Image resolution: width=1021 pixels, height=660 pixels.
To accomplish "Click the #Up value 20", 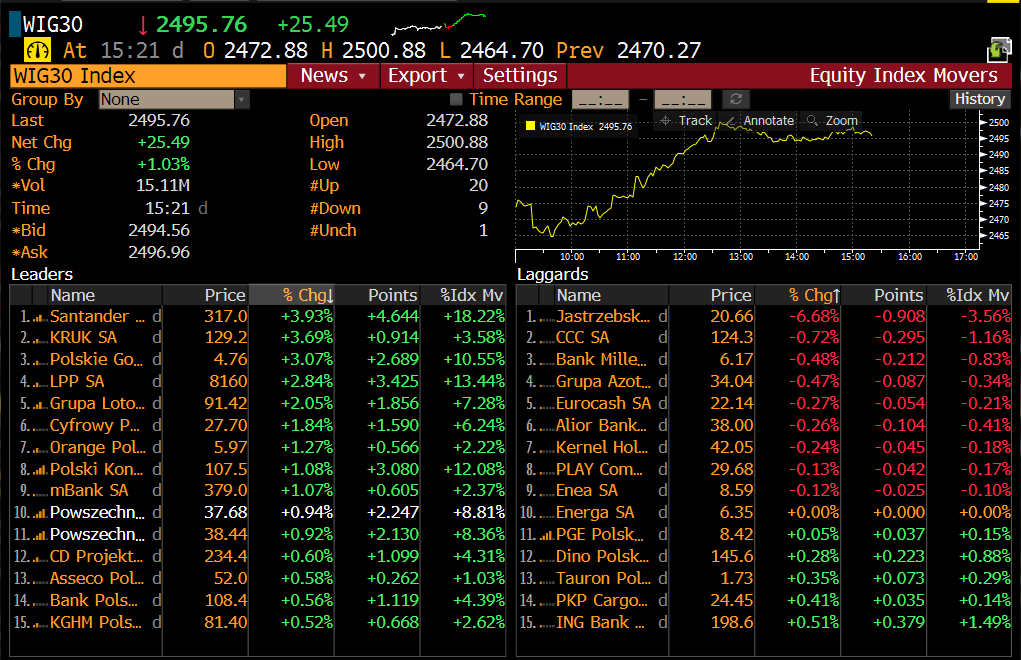I will tap(479, 186).
